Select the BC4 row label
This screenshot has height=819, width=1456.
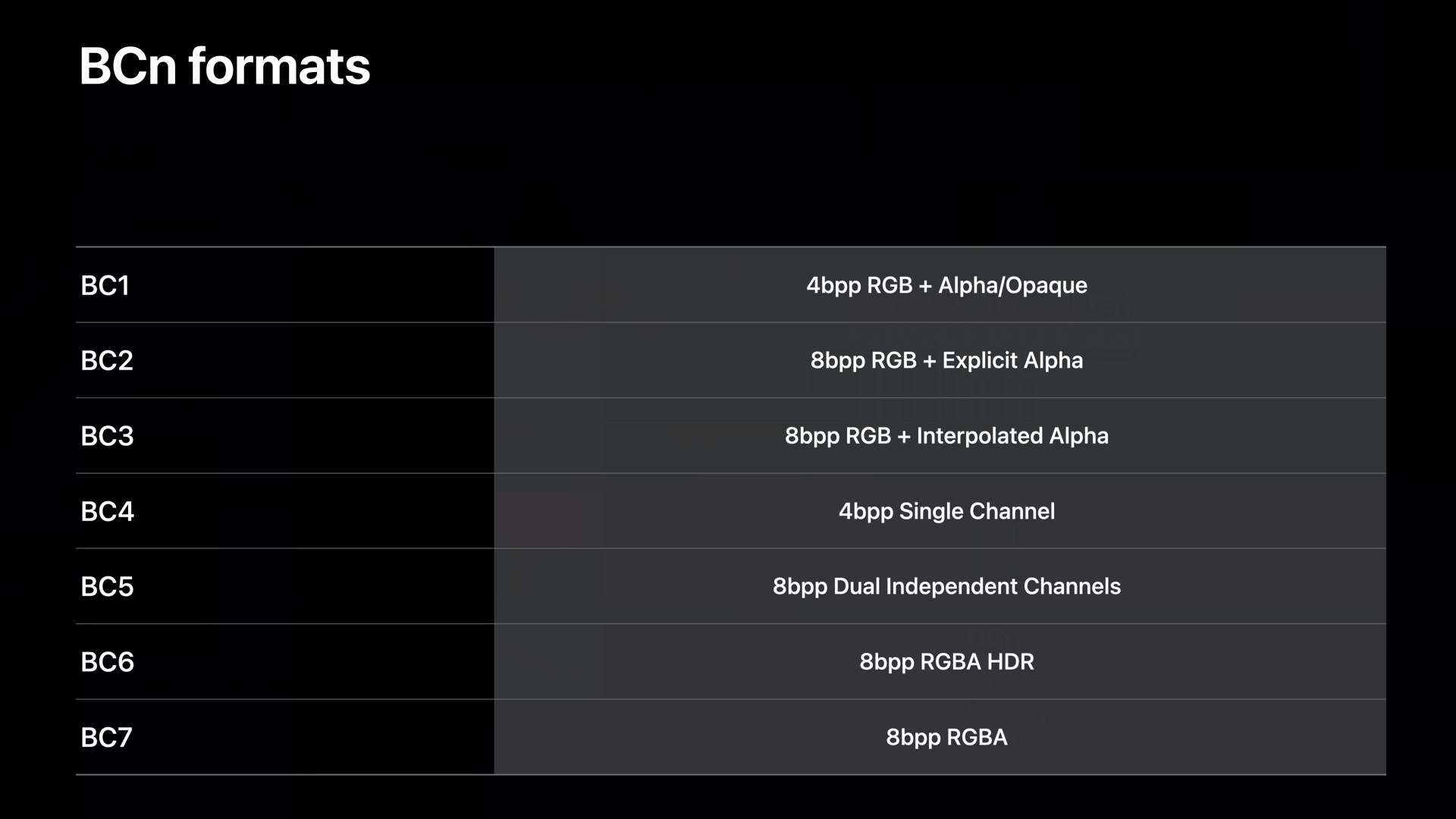(x=107, y=512)
